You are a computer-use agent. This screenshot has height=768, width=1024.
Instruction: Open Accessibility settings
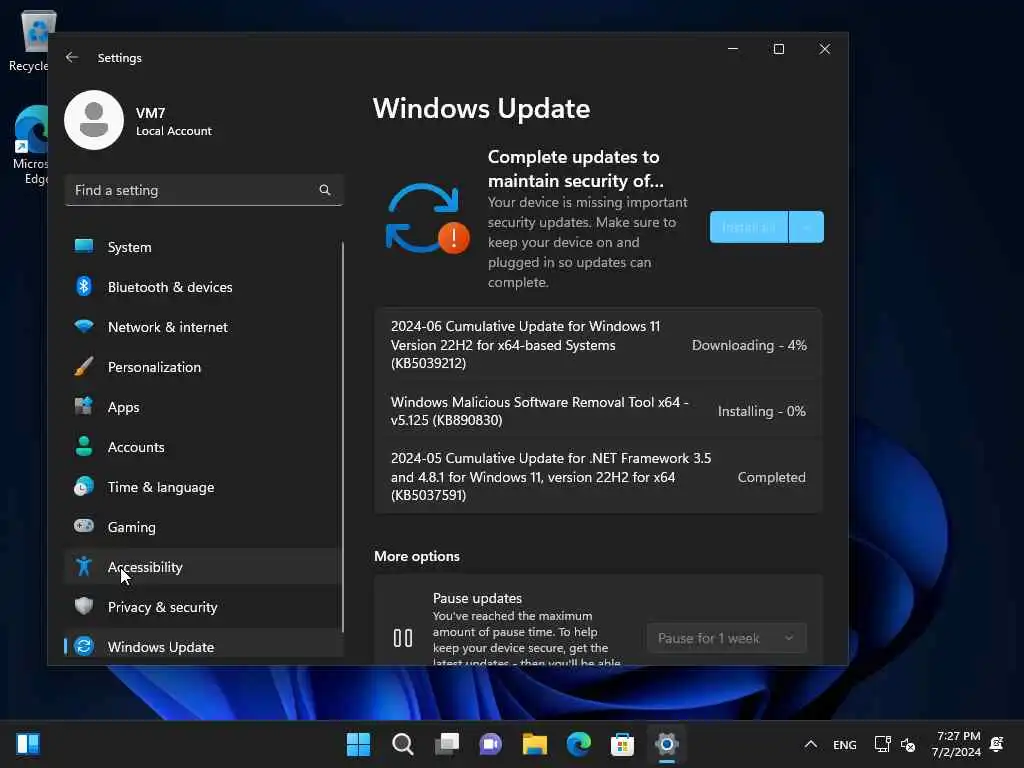coord(204,567)
